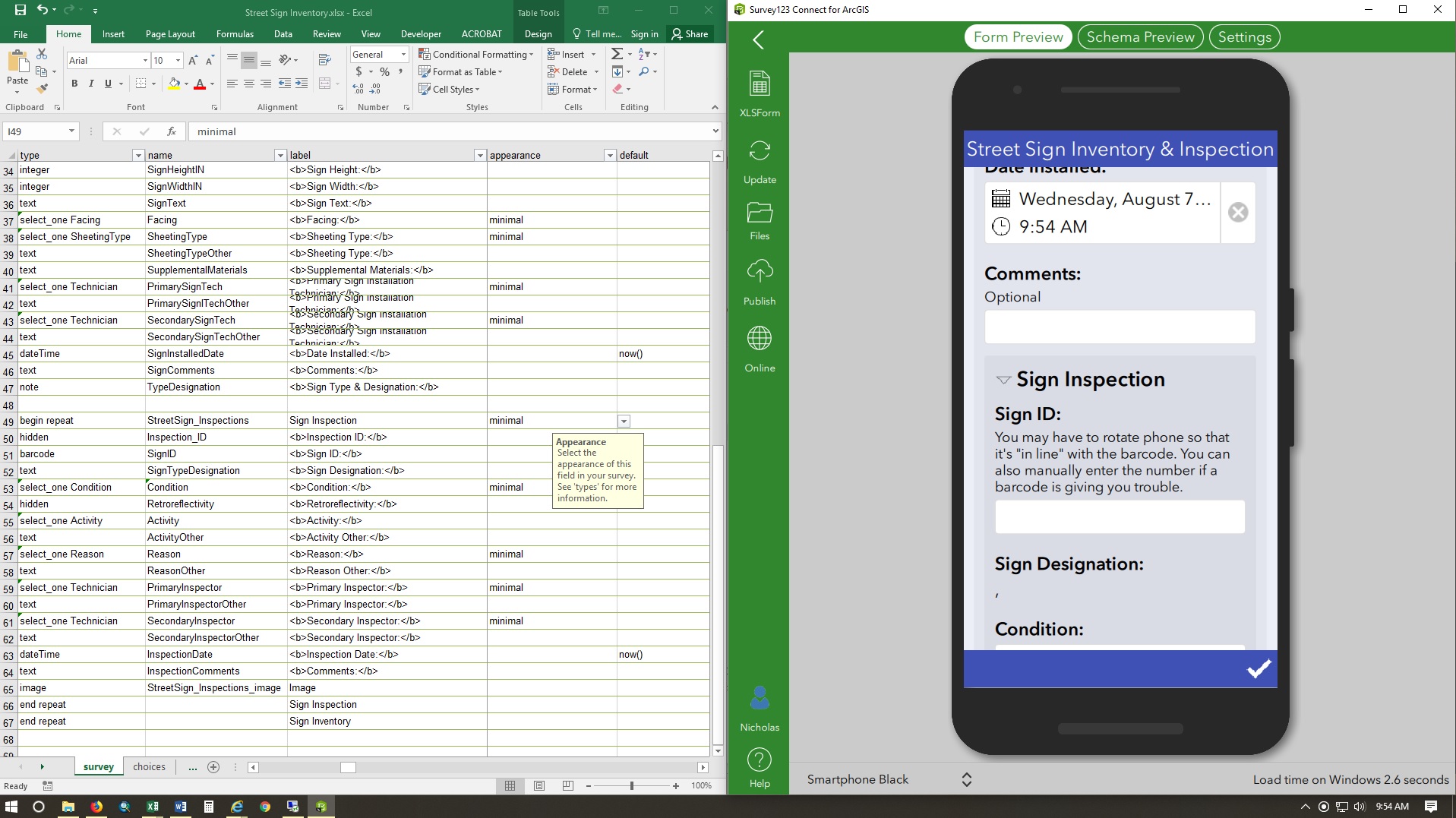Toggle Center horizontal alignment

pyautogui.click(x=249, y=84)
